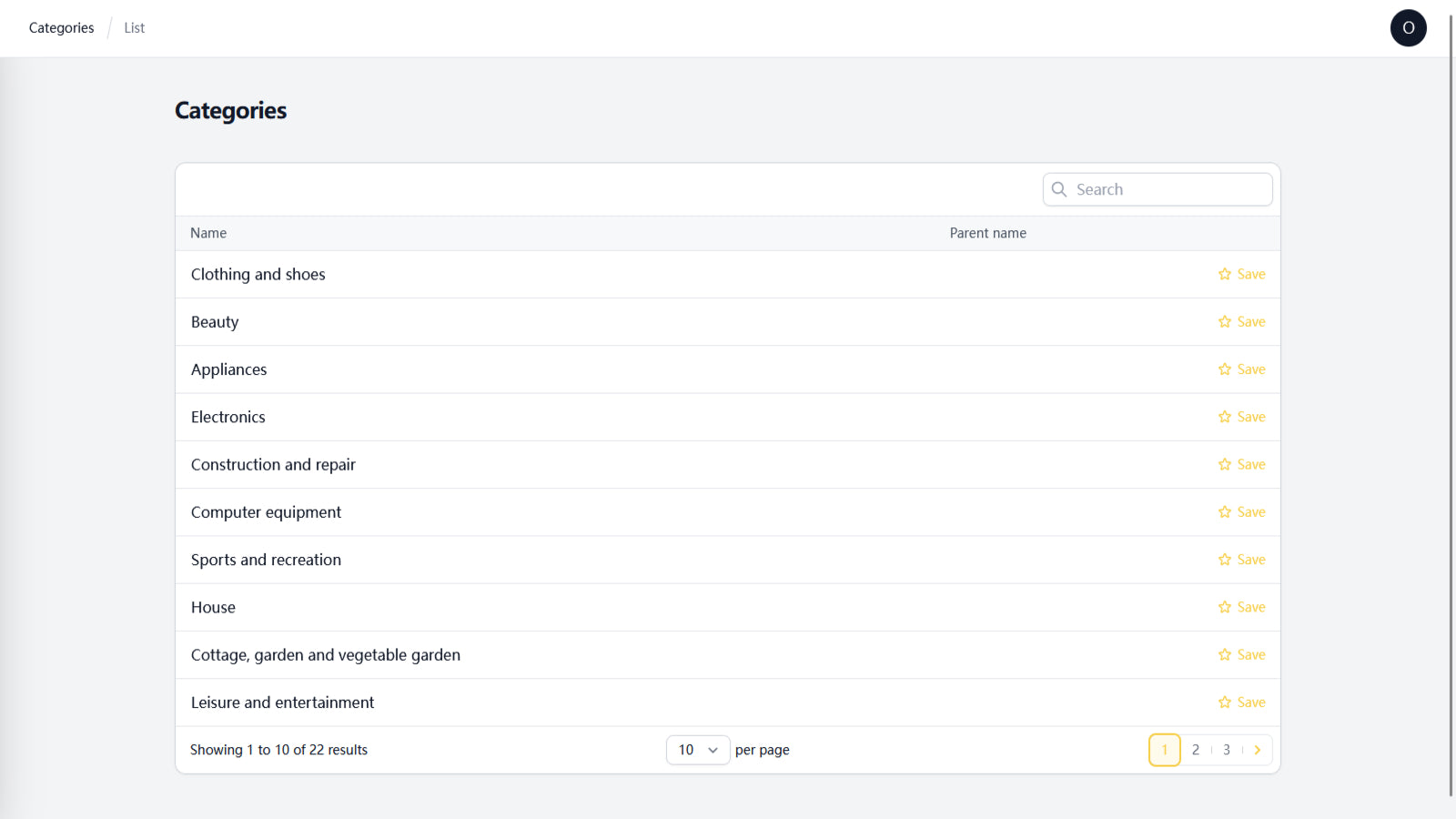1456x819 pixels.
Task: Save the Computer equipment category
Action: (x=1242, y=512)
